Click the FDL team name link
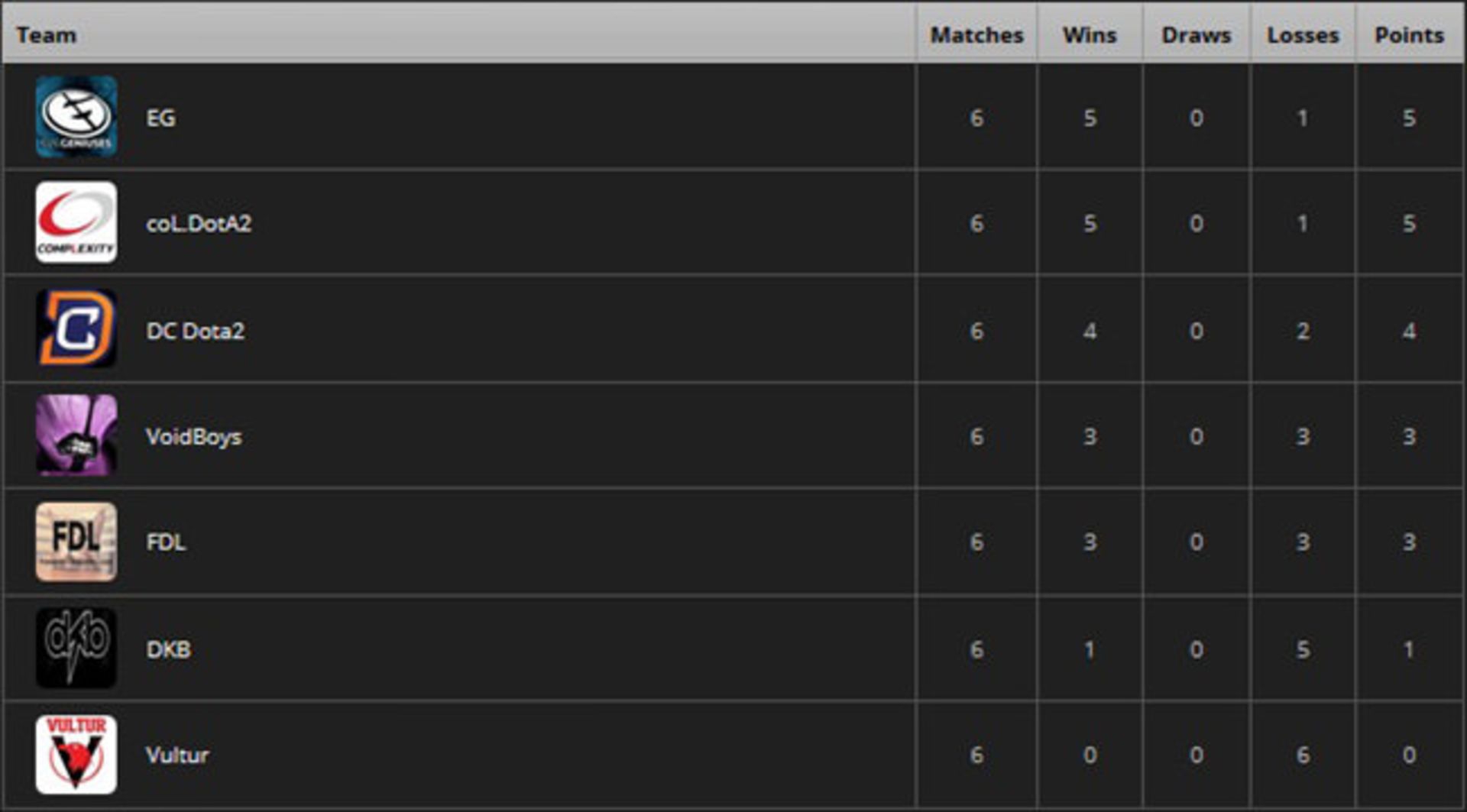The width and height of the screenshot is (1467, 812). [x=166, y=542]
